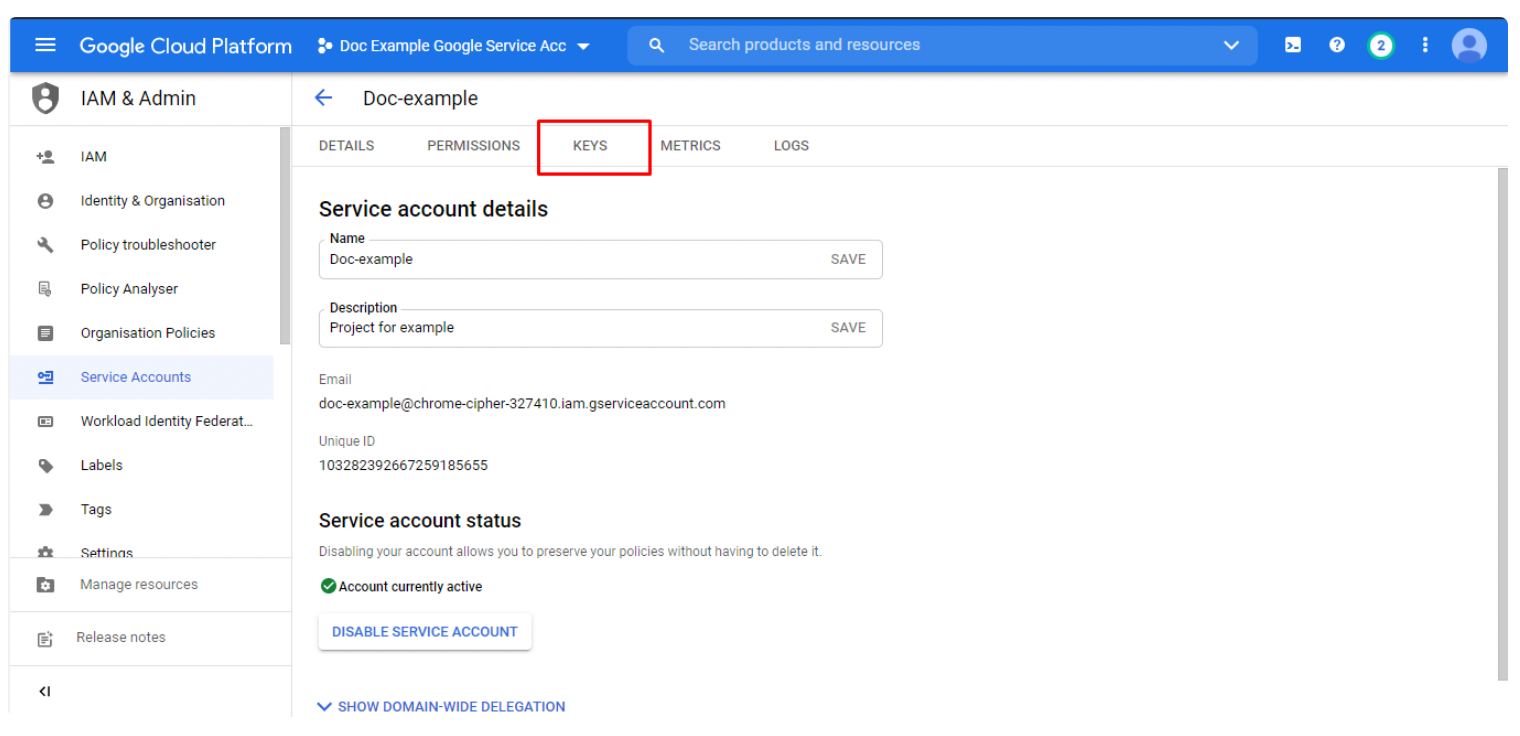This screenshot has height=736, width=1520.
Task: Click DISABLE SERVICE ACCOUNT button
Action: 425,631
